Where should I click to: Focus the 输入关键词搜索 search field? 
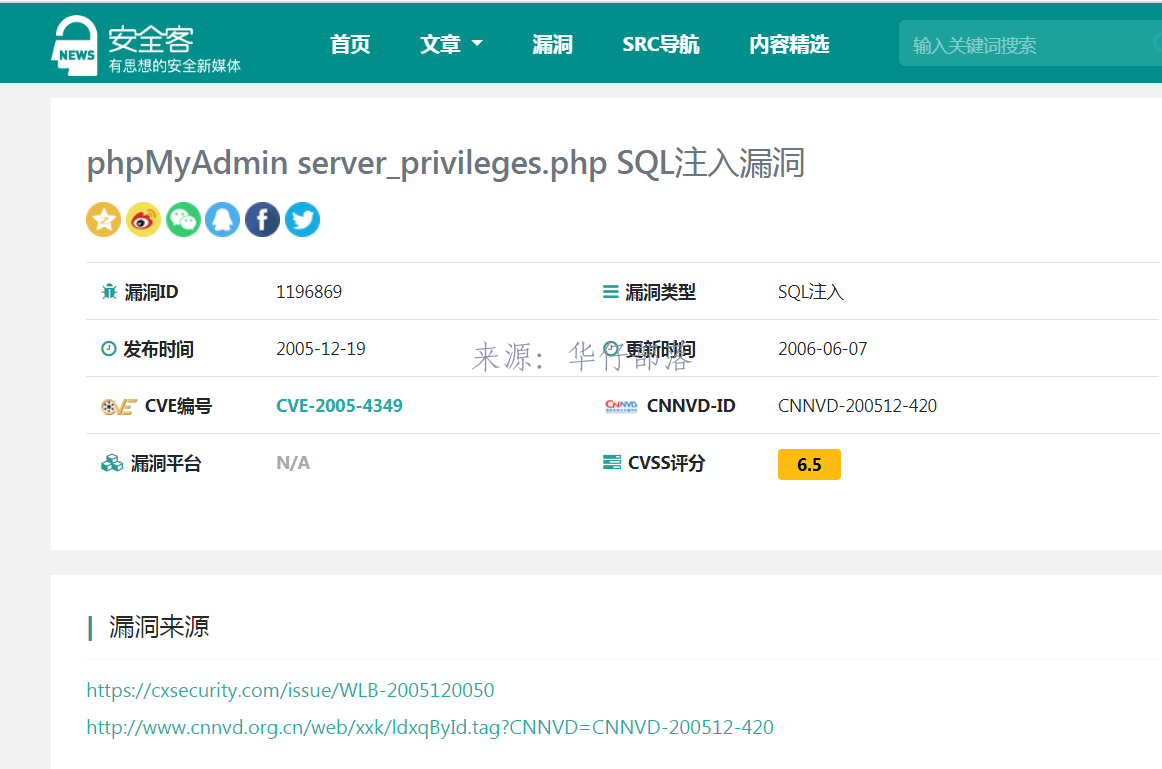(x=1030, y=44)
